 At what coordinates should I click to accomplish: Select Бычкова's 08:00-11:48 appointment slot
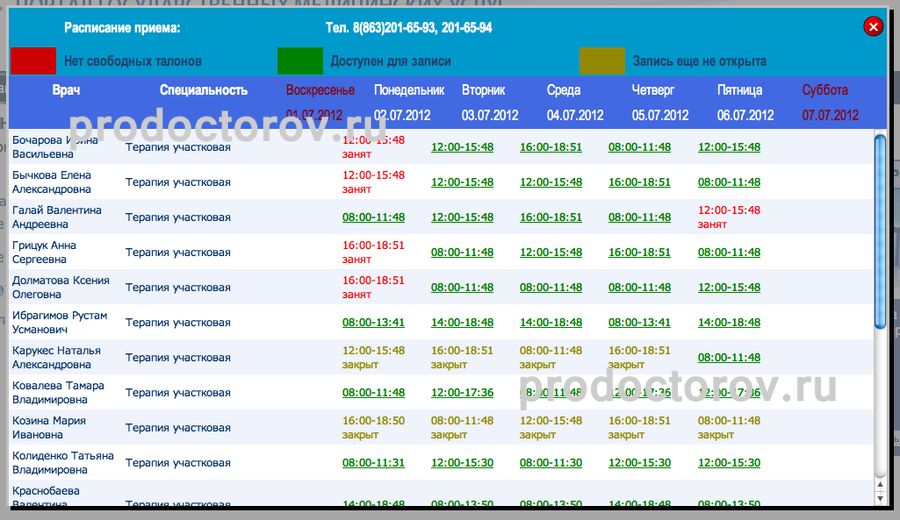(x=728, y=182)
